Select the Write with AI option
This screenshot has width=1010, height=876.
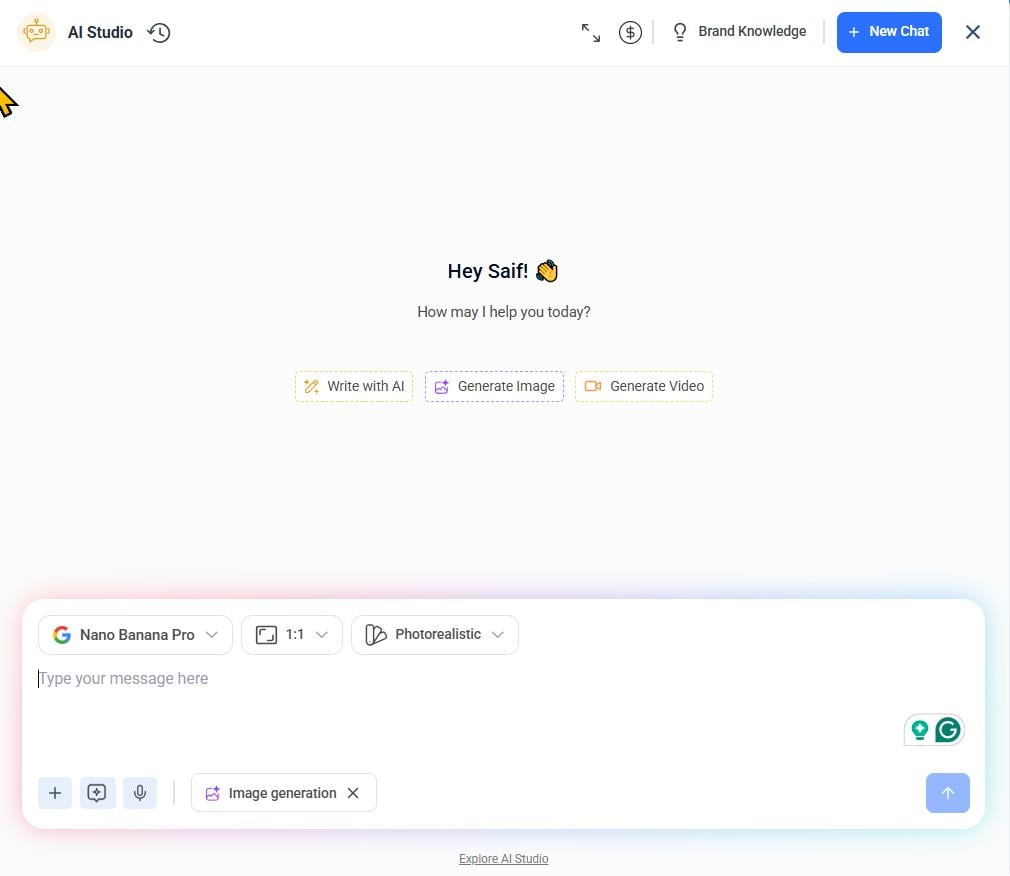(353, 386)
